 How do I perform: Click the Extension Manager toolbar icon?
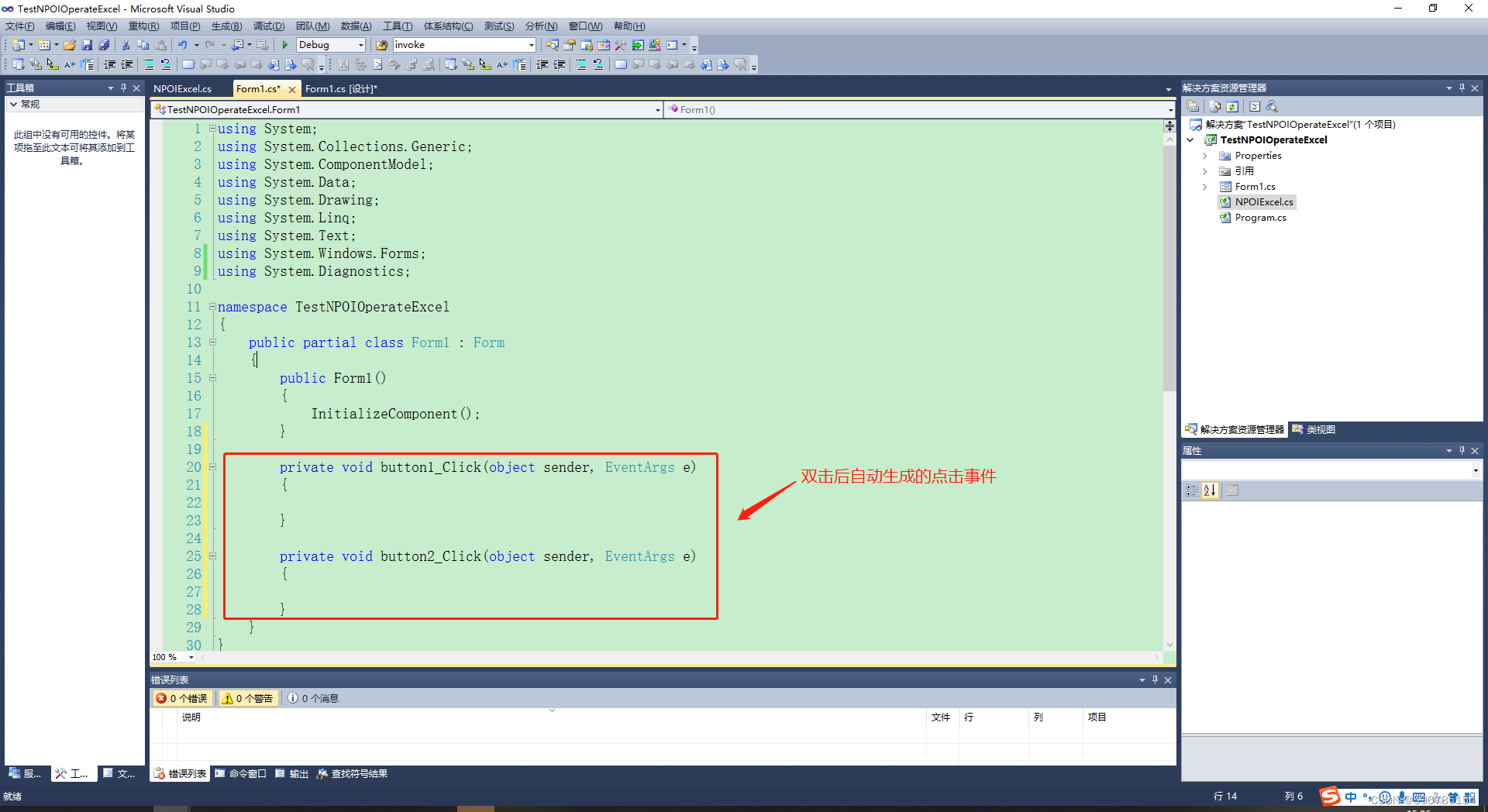click(655, 45)
